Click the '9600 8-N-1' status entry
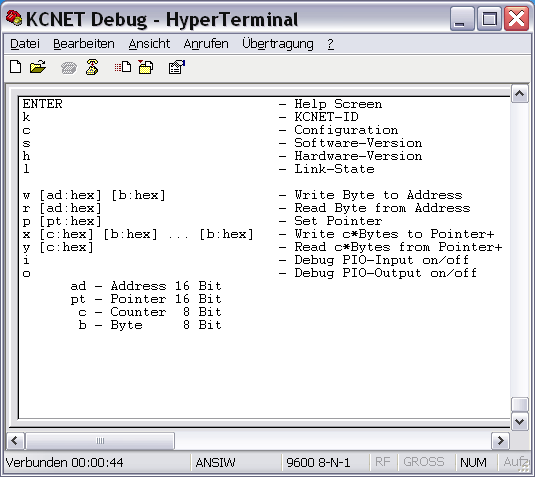The width and height of the screenshot is (535, 477). click(318, 463)
